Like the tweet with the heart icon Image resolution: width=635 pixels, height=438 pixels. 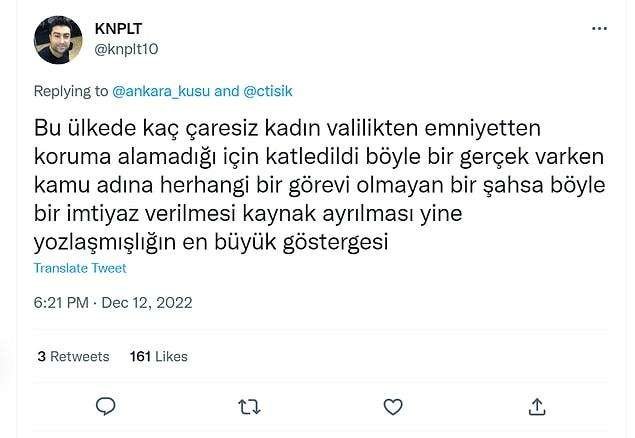point(393,405)
